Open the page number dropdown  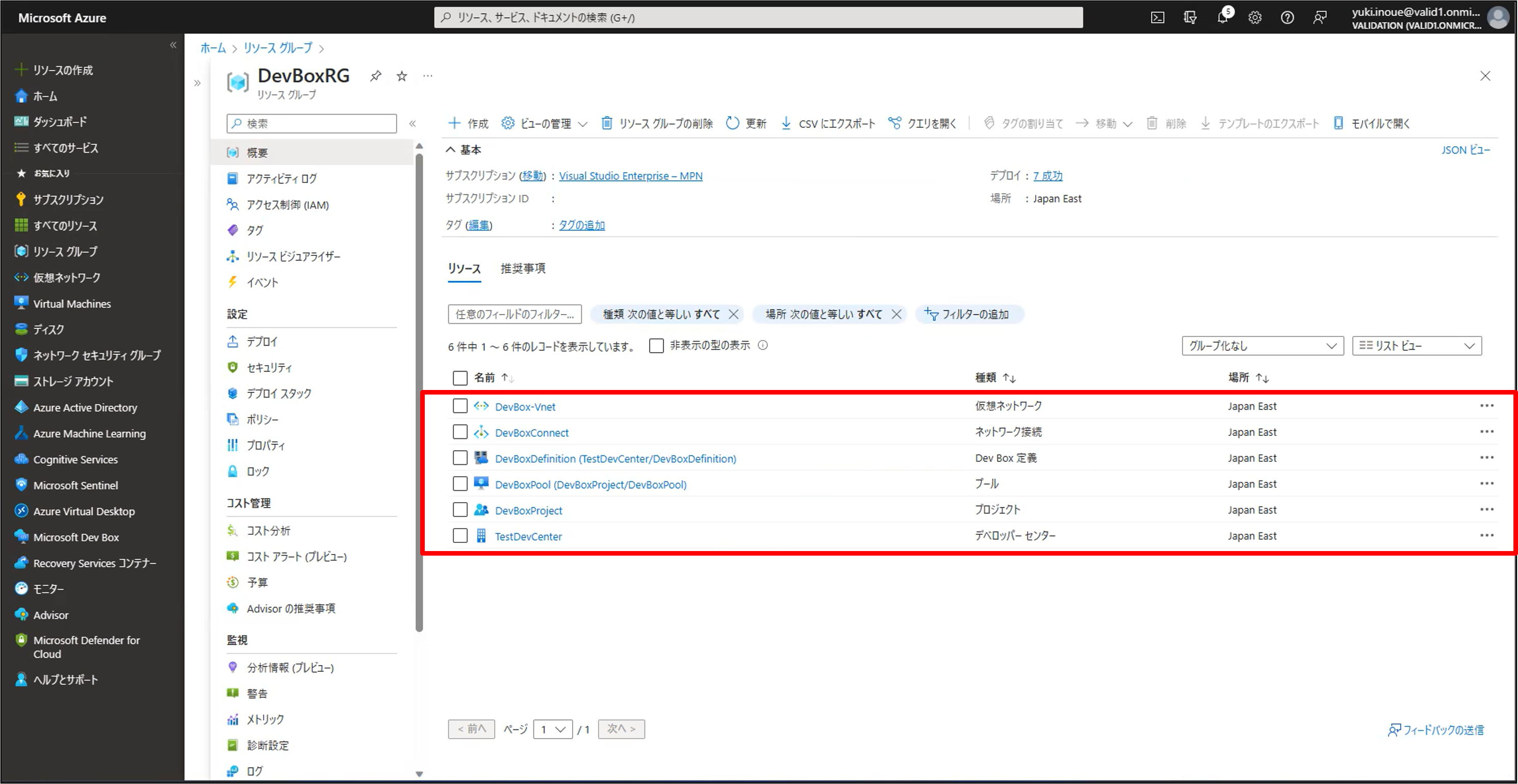553,729
